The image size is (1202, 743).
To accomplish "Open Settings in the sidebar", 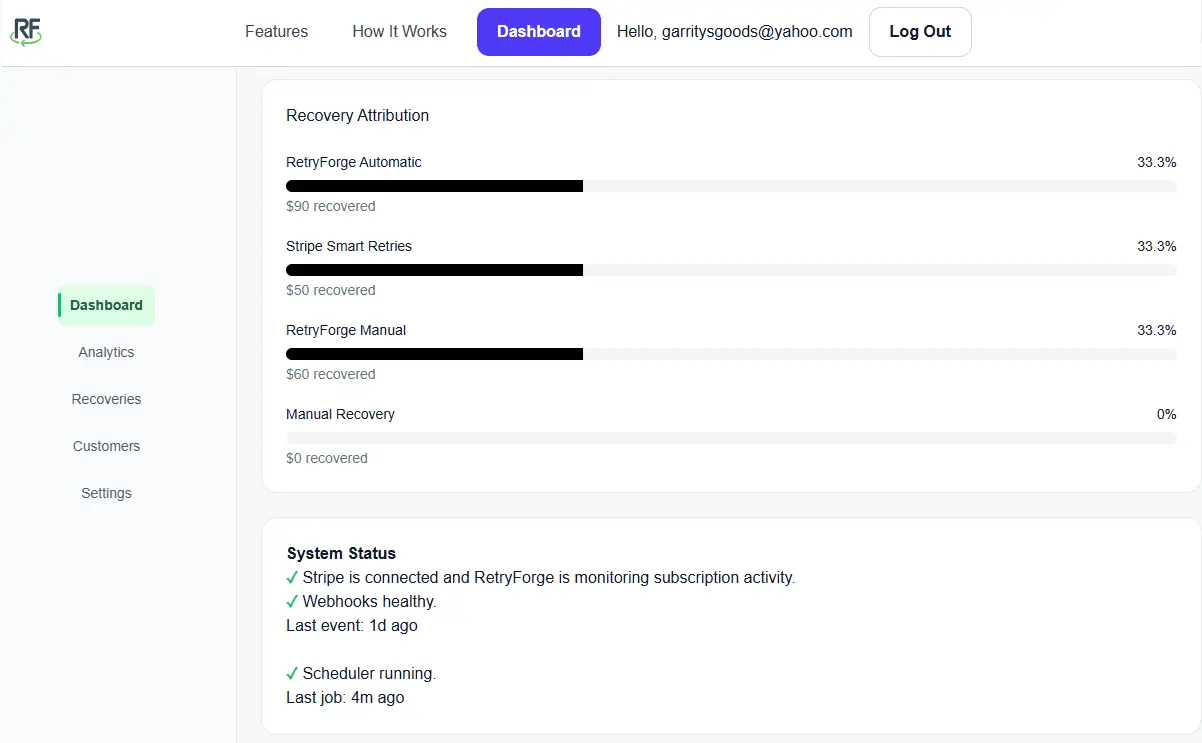I will (106, 493).
